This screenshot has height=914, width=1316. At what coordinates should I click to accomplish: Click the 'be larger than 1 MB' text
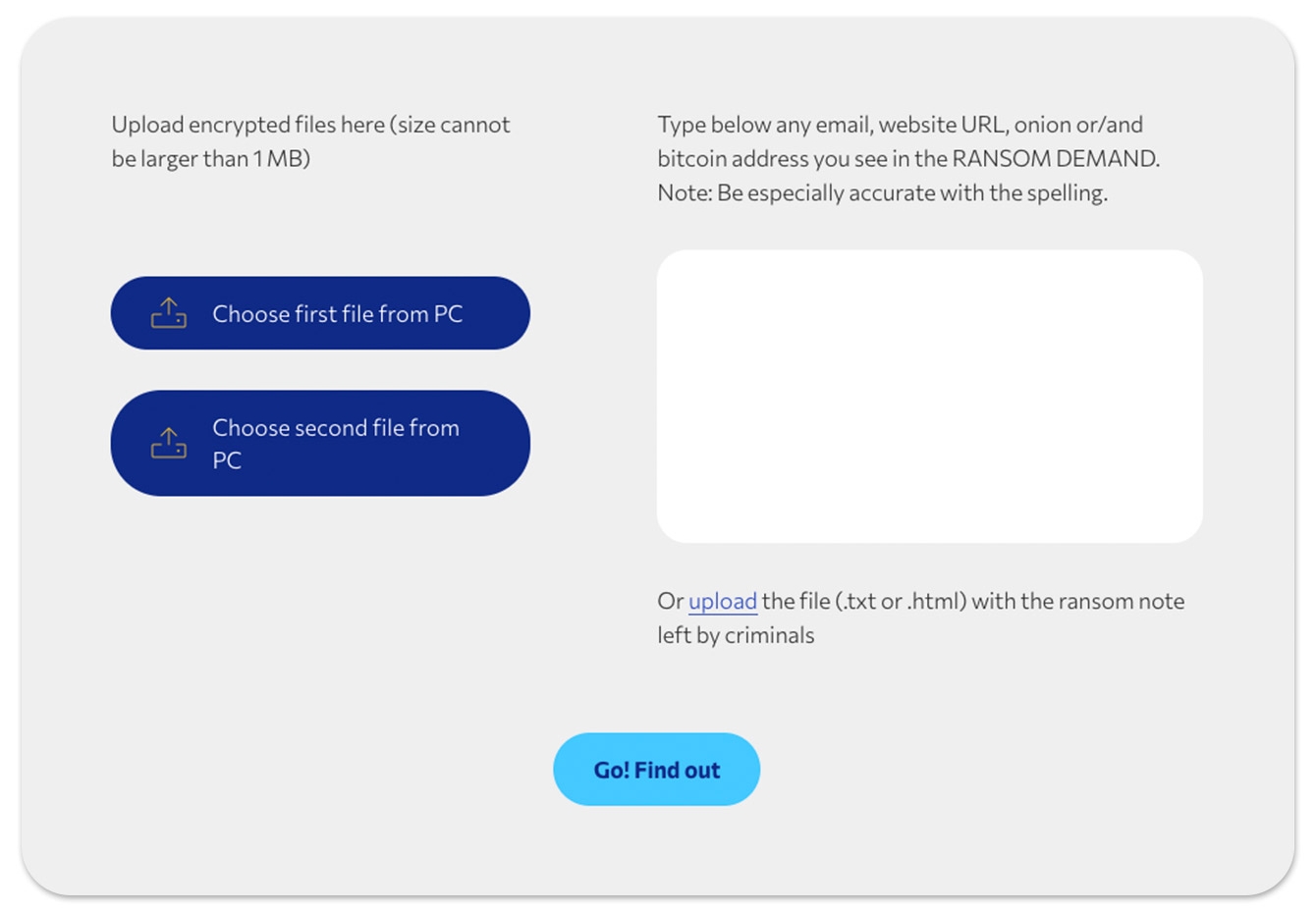click(210, 159)
